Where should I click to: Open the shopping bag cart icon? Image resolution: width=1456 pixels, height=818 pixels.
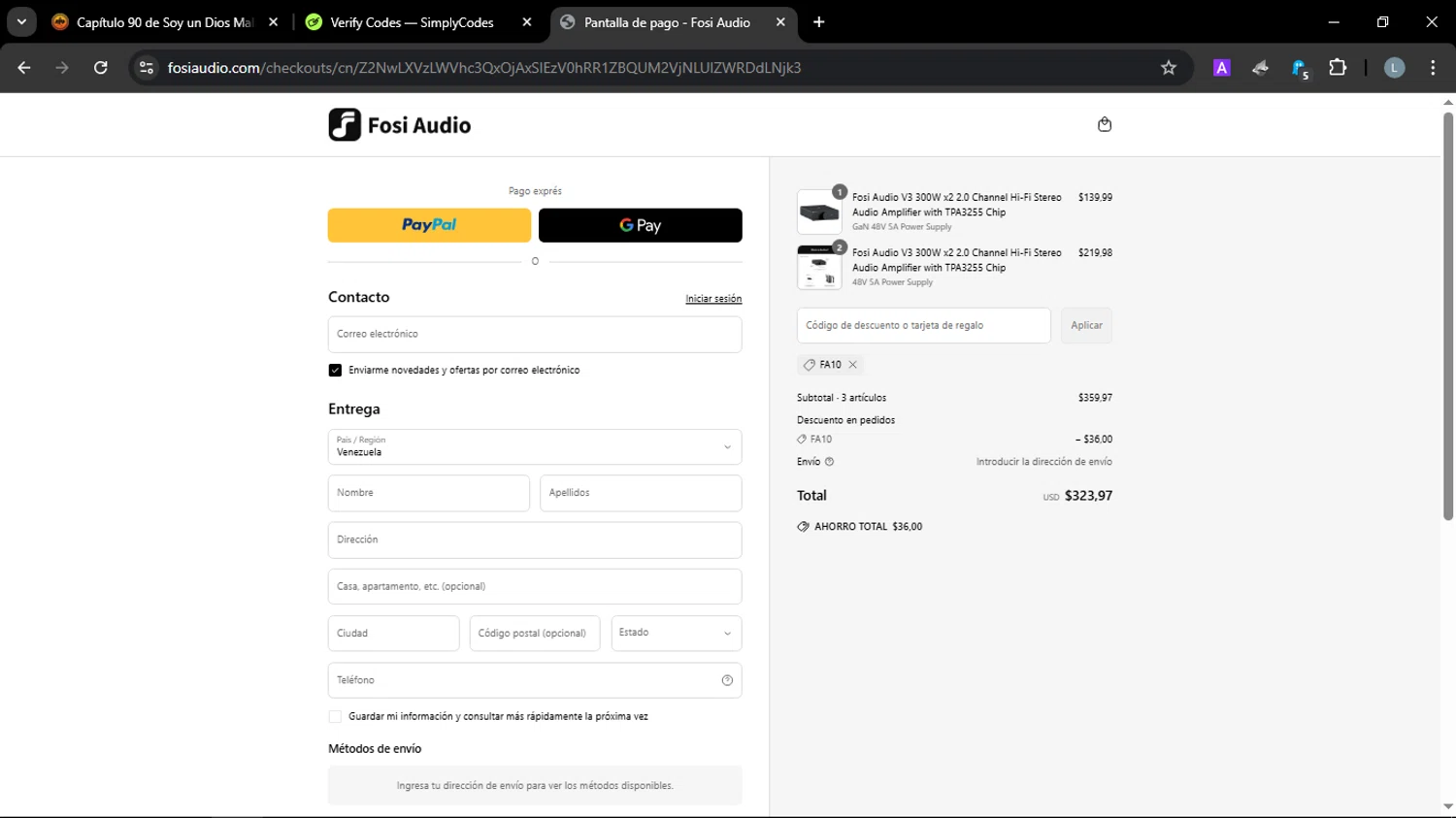(x=1104, y=124)
